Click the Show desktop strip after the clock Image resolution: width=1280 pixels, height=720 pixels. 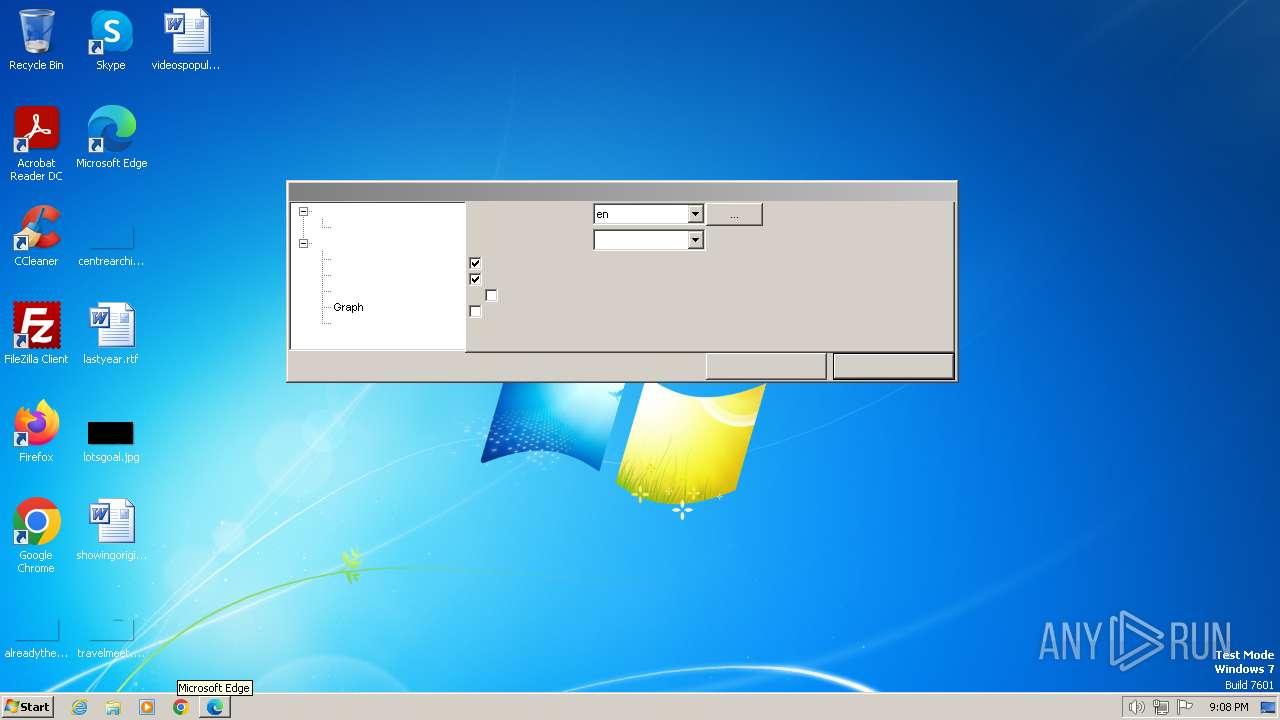pyautogui.click(x=1268, y=707)
